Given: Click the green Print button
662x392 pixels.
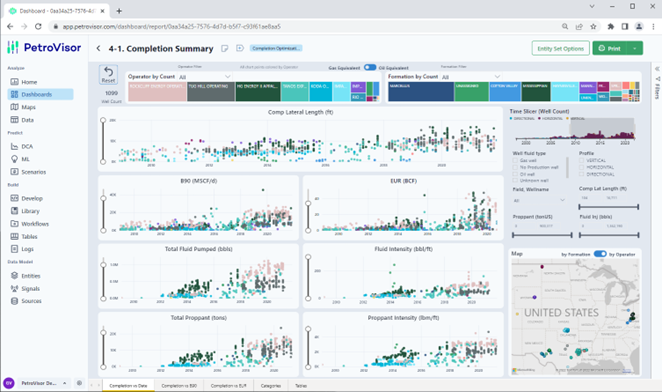Looking at the screenshot, I should (x=610, y=48).
